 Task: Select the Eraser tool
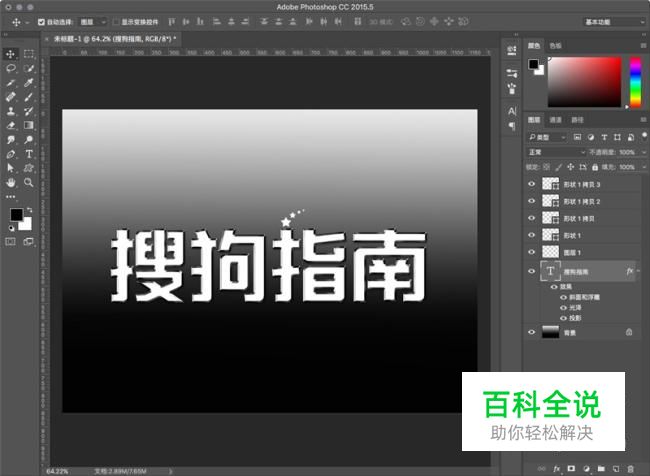click(x=11, y=125)
